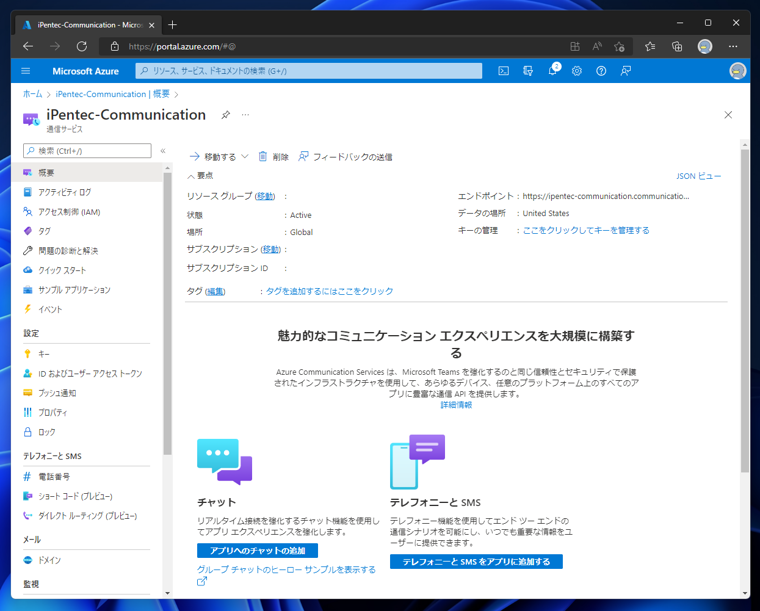Viewport: 760px width, 611px height.
Task: Open the JSON ビュー link
Action: tap(698, 176)
